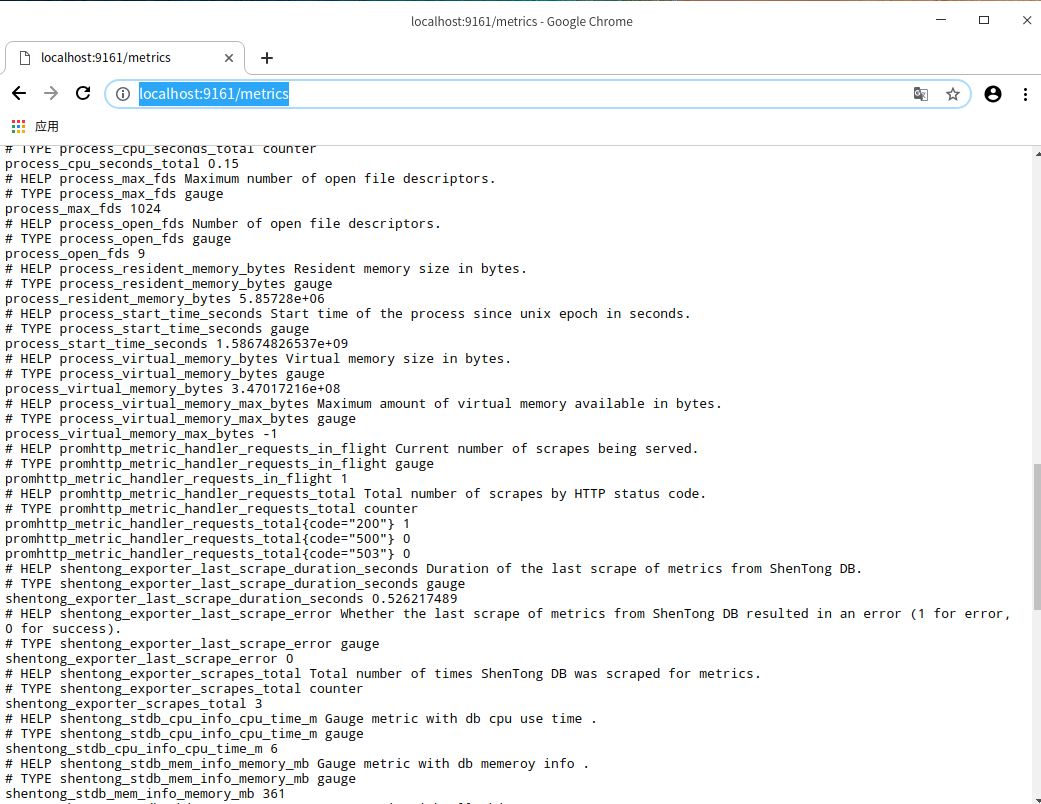View site information icon in address bar
Viewport: 1041px width, 804px height.
point(123,94)
